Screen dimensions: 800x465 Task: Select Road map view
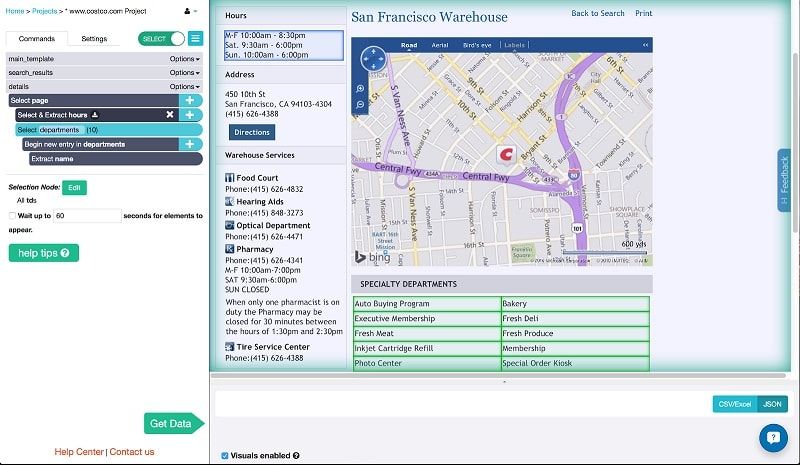409,45
